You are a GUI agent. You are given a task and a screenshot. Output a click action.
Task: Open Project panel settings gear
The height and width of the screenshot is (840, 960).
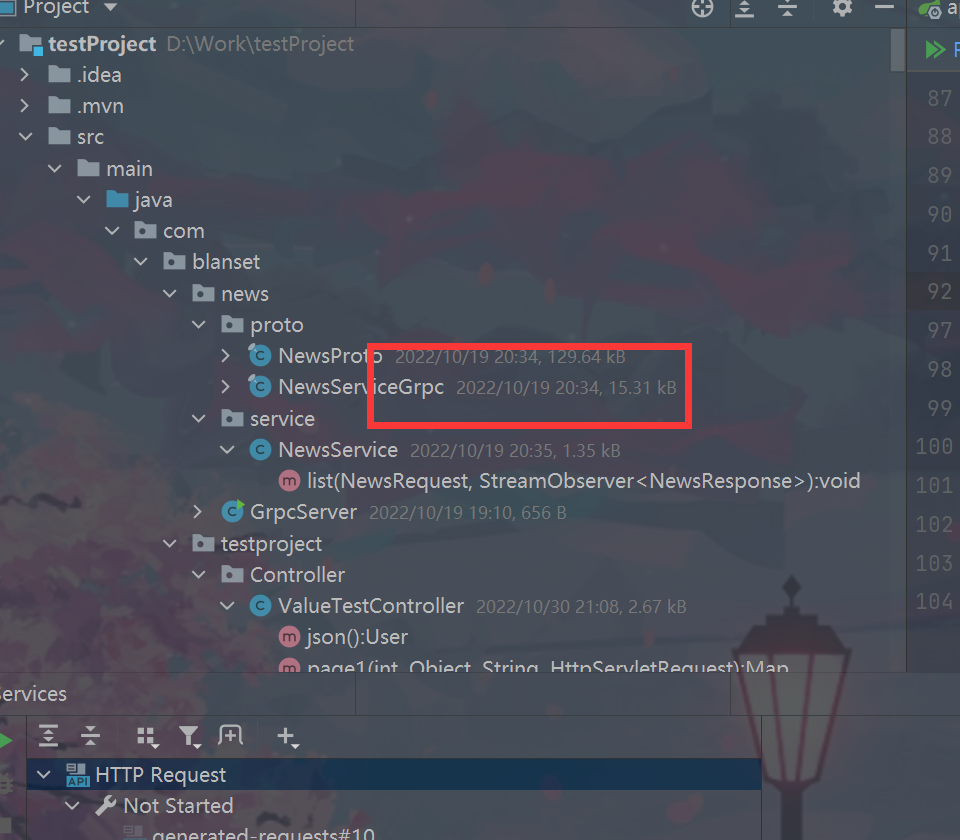pyautogui.click(x=842, y=8)
